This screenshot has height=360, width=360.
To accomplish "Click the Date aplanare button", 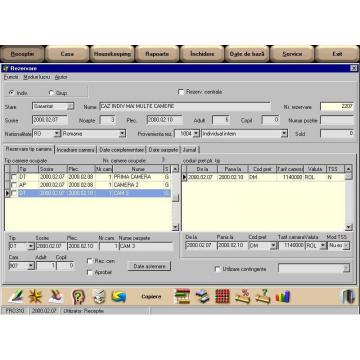I will point(149,266).
